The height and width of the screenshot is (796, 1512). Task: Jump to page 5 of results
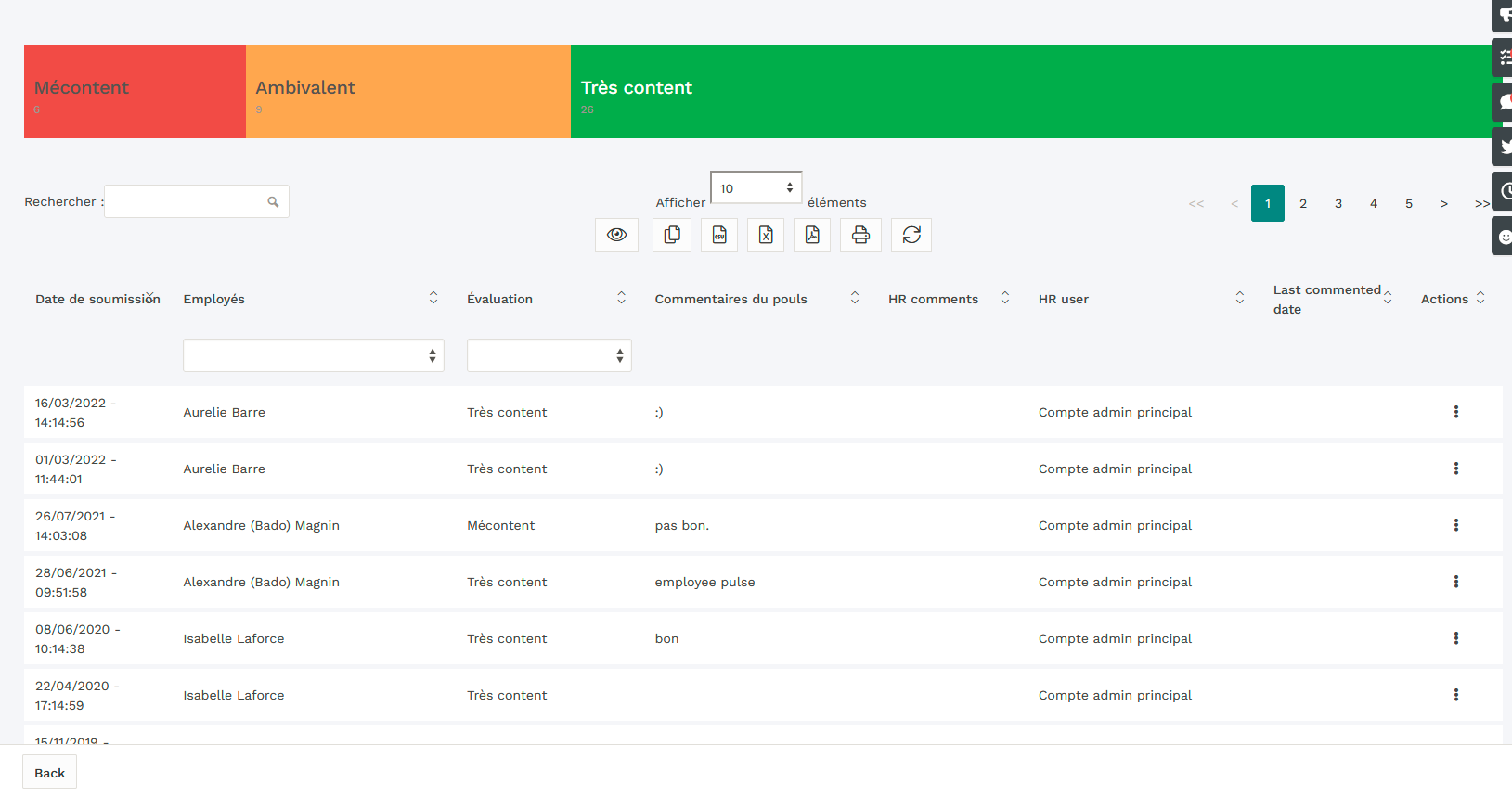coord(1409,203)
